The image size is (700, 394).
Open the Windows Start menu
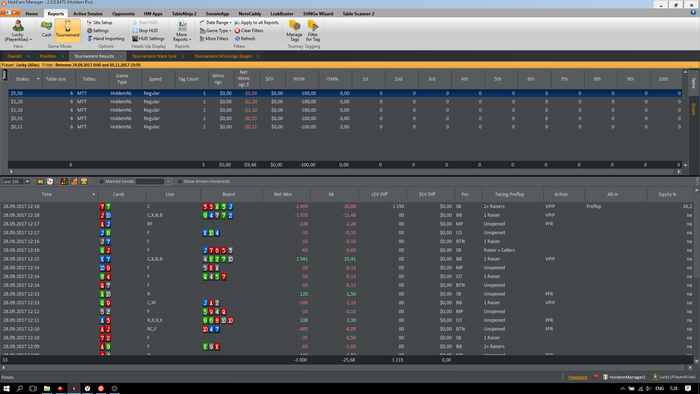click(6, 389)
